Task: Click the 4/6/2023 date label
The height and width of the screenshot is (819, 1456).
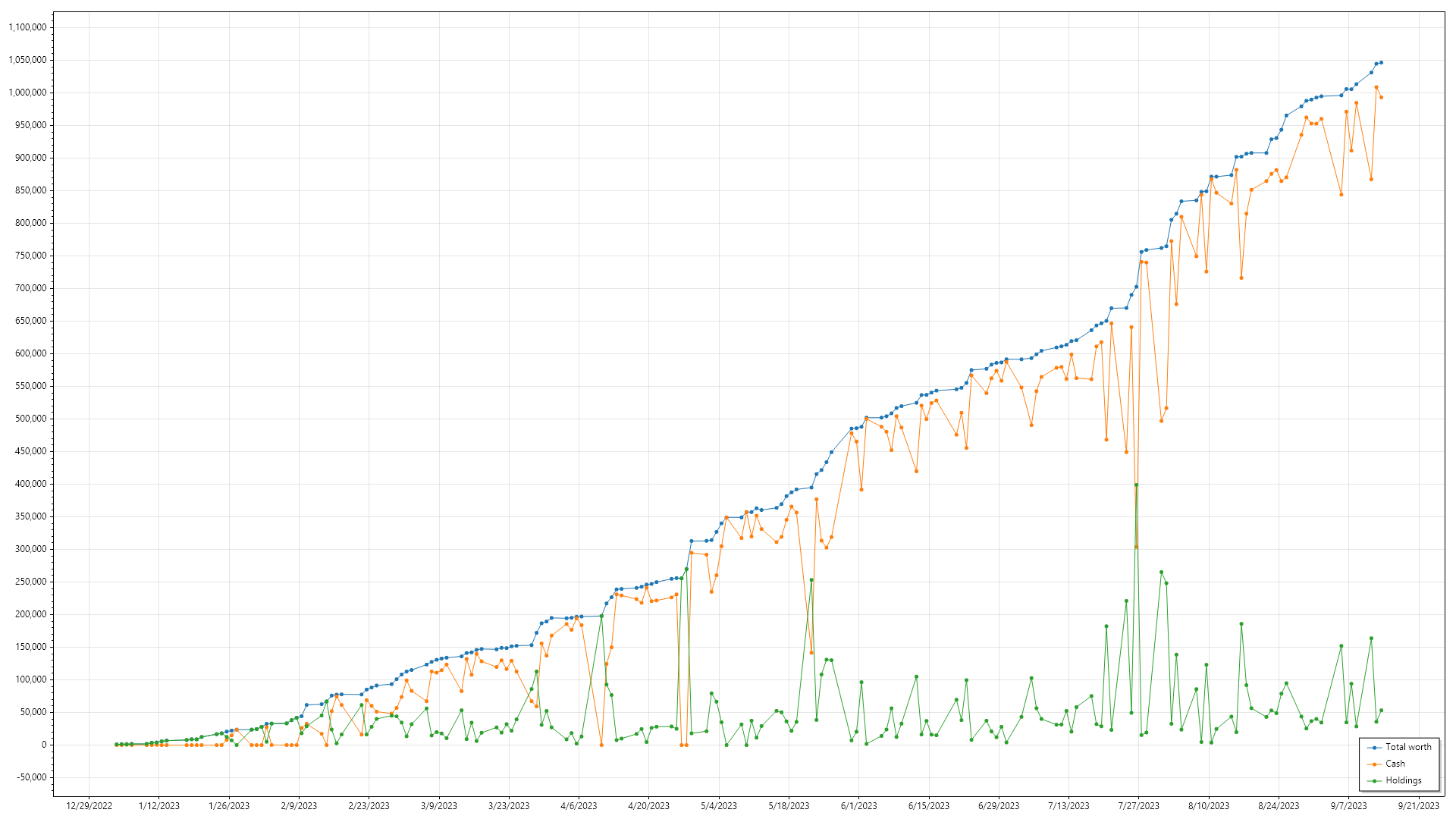Action: pos(579,806)
